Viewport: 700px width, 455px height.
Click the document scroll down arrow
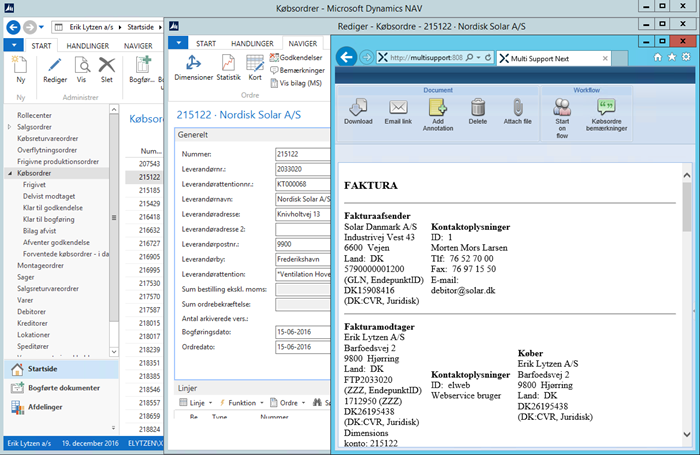pyautogui.click(x=687, y=434)
